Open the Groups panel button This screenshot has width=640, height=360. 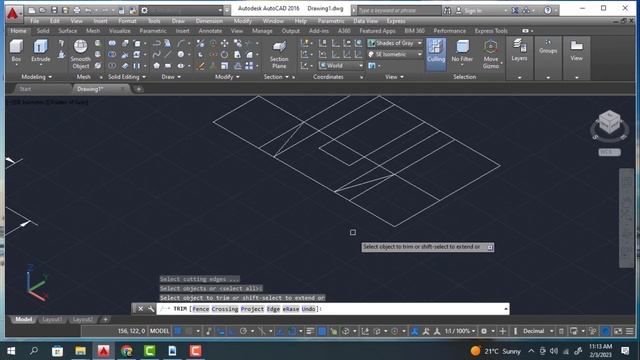(548, 47)
